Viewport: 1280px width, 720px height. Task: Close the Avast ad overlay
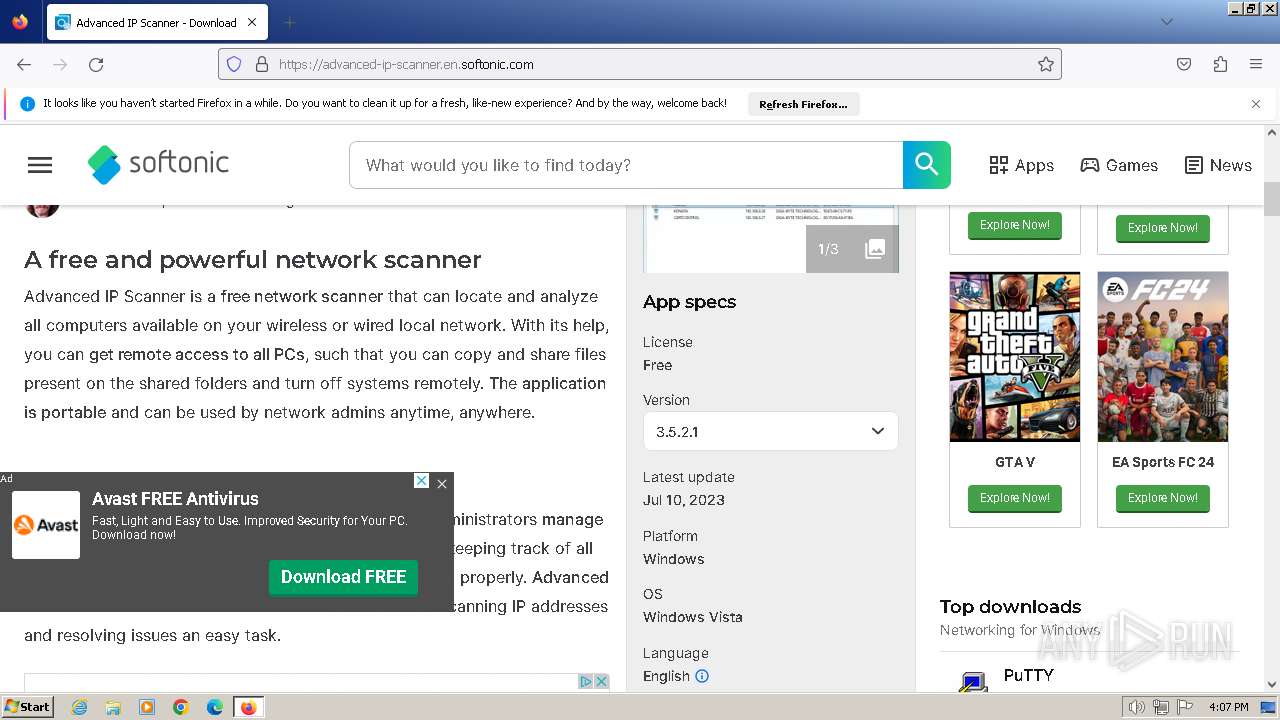tap(442, 484)
